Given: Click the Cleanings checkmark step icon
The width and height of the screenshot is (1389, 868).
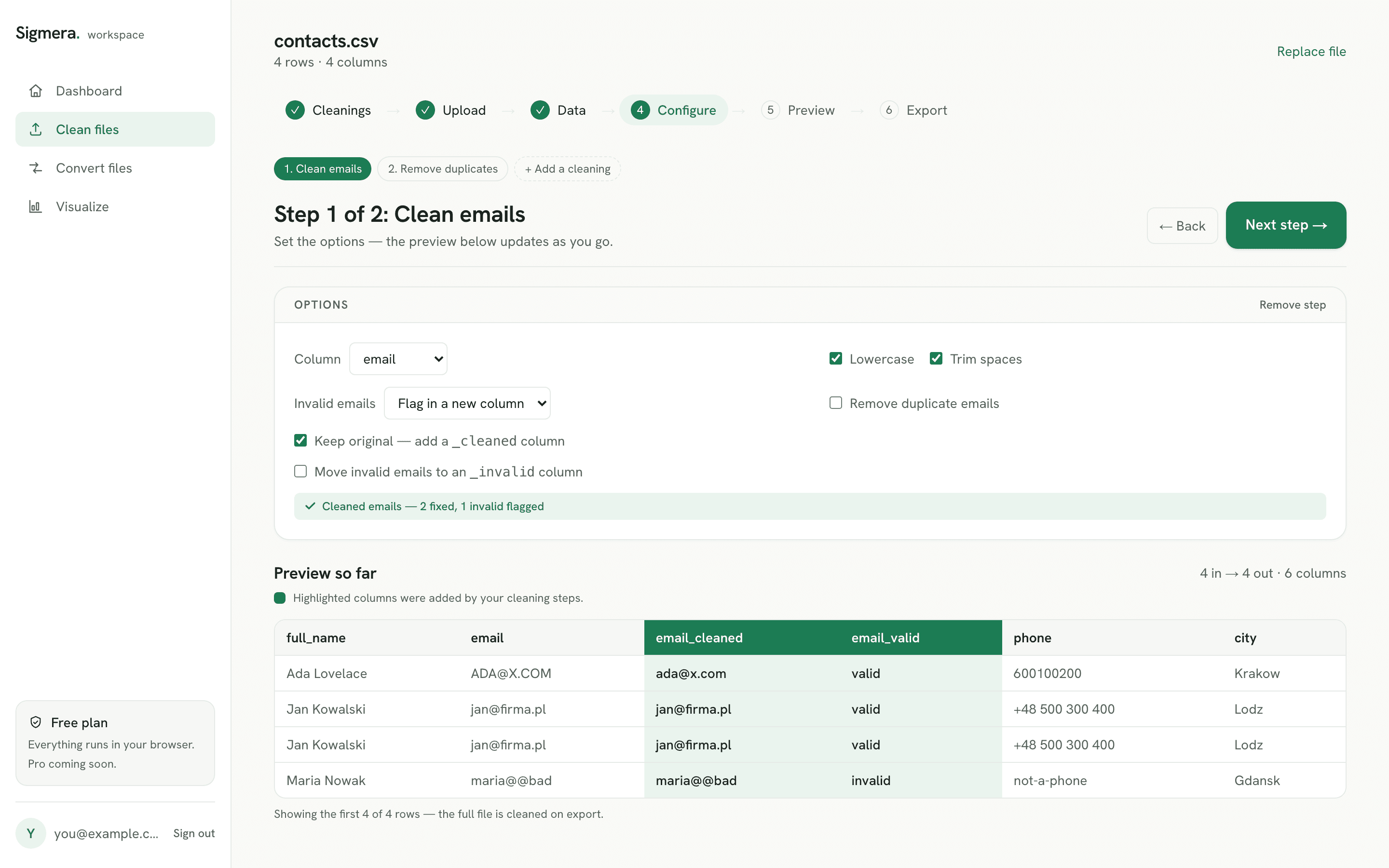Looking at the screenshot, I should pos(295,109).
